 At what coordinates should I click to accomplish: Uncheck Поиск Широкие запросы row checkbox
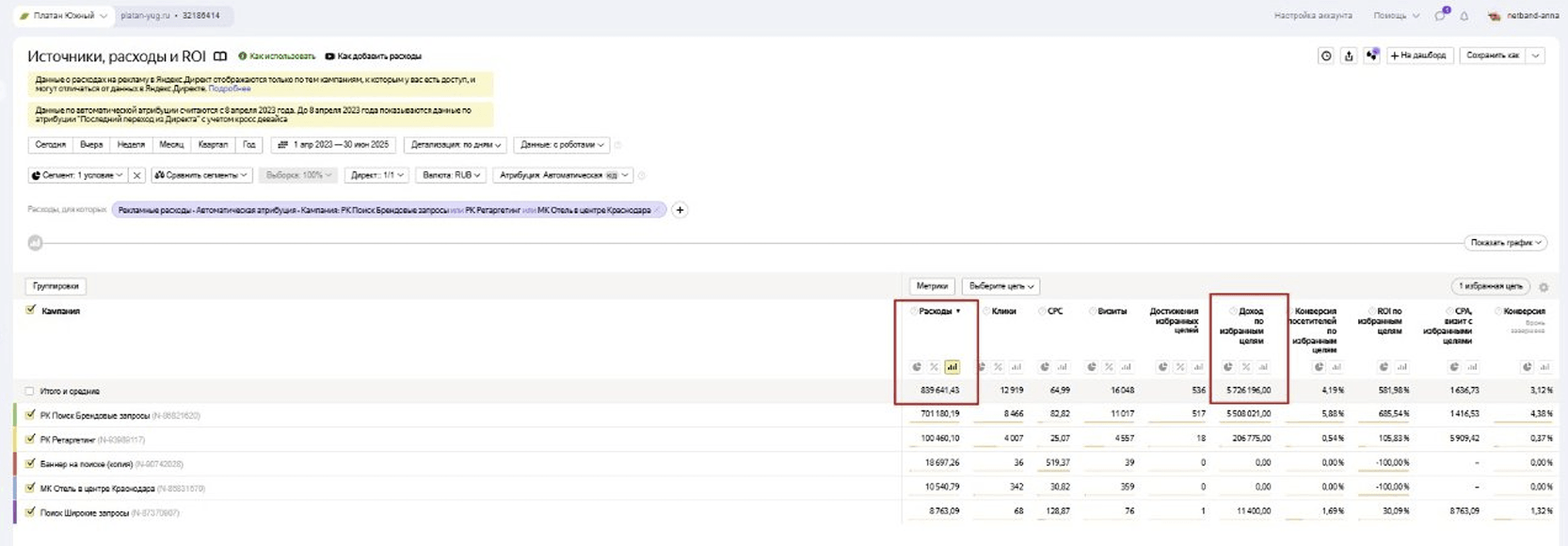coord(31,513)
